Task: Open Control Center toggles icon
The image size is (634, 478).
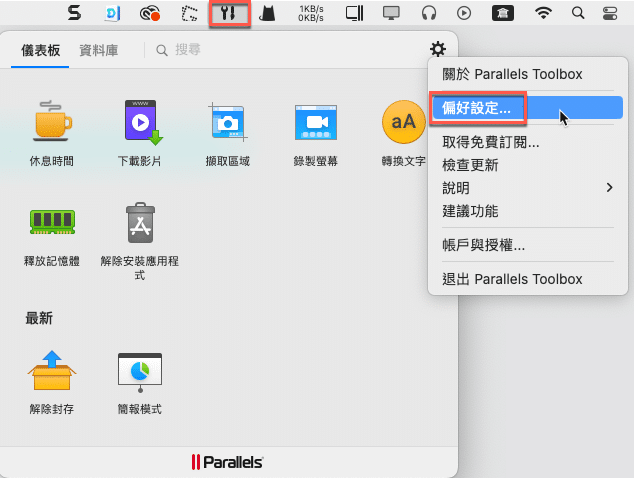Action: (610, 13)
